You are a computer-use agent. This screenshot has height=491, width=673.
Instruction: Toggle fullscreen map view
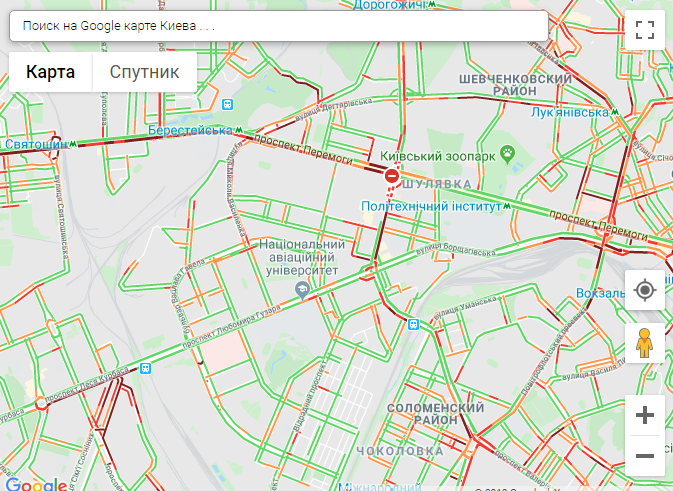click(645, 30)
